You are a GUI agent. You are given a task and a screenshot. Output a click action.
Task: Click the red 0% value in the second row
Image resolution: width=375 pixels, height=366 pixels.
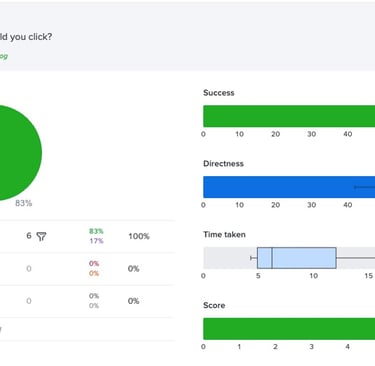pyautogui.click(x=94, y=264)
